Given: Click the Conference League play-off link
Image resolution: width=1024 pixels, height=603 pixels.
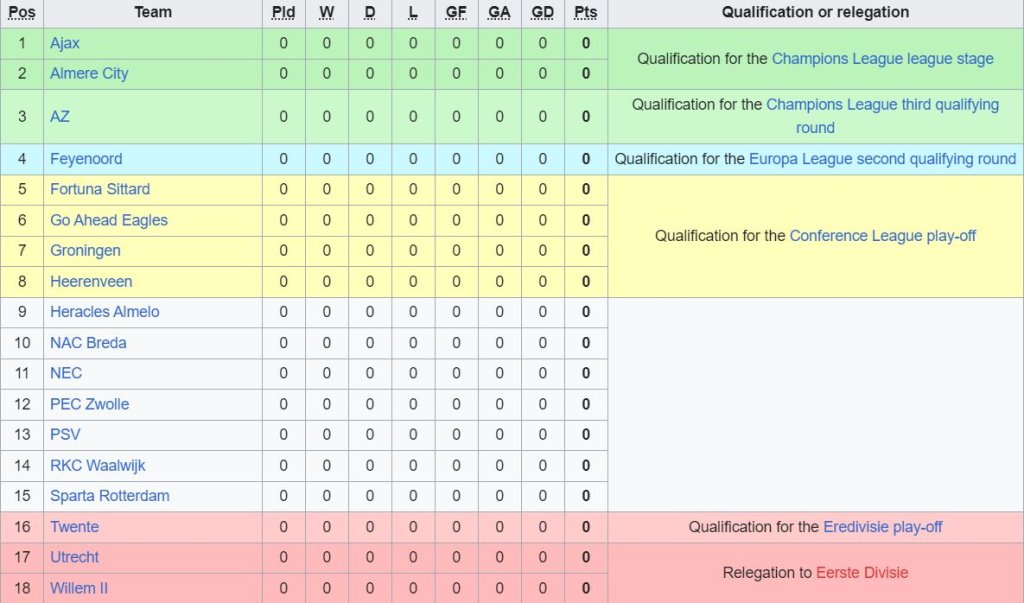Looking at the screenshot, I should [x=883, y=236].
